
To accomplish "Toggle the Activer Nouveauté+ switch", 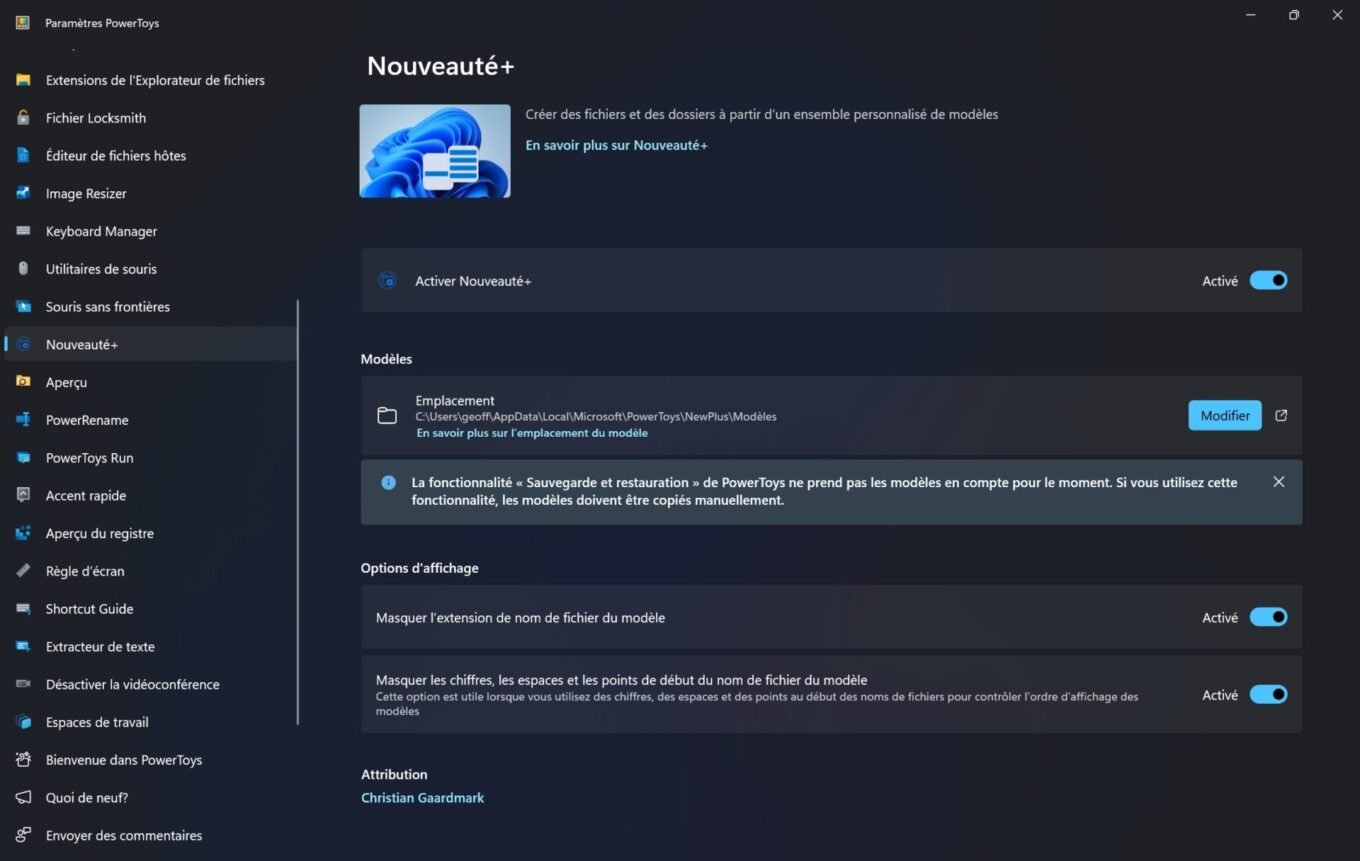I will point(1268,281).
